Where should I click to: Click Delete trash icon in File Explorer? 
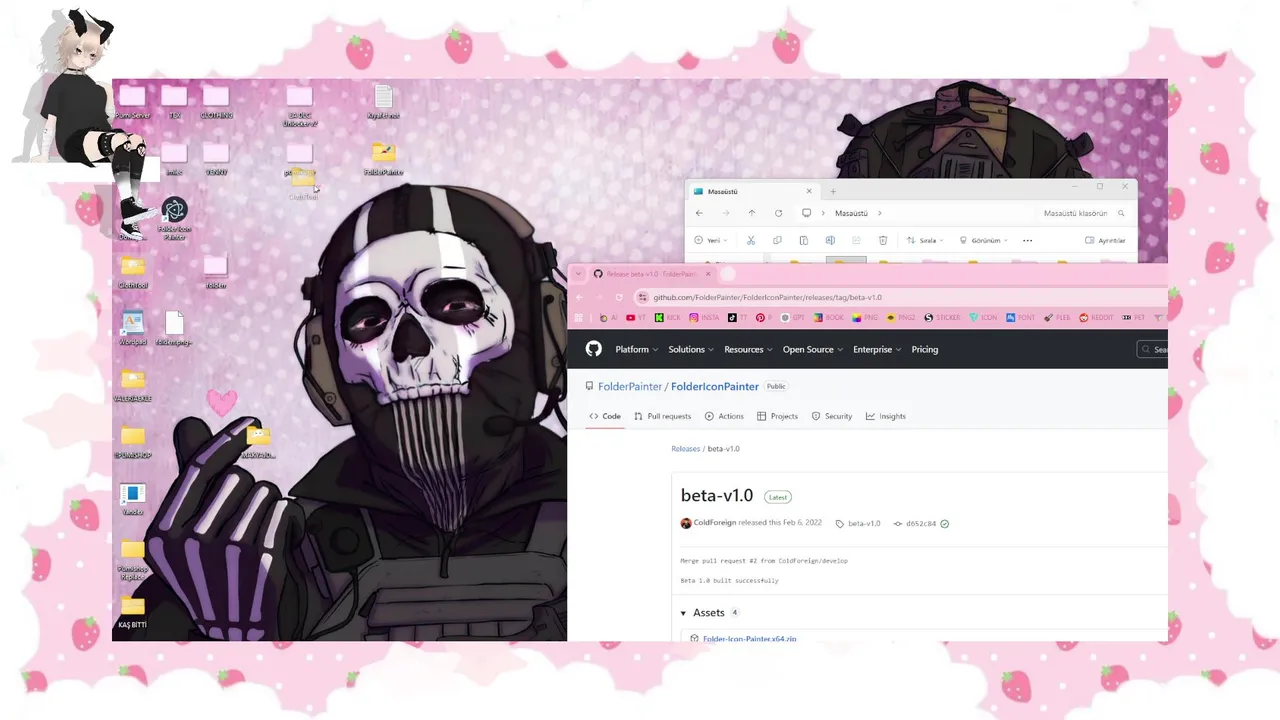tap(883, 240)
